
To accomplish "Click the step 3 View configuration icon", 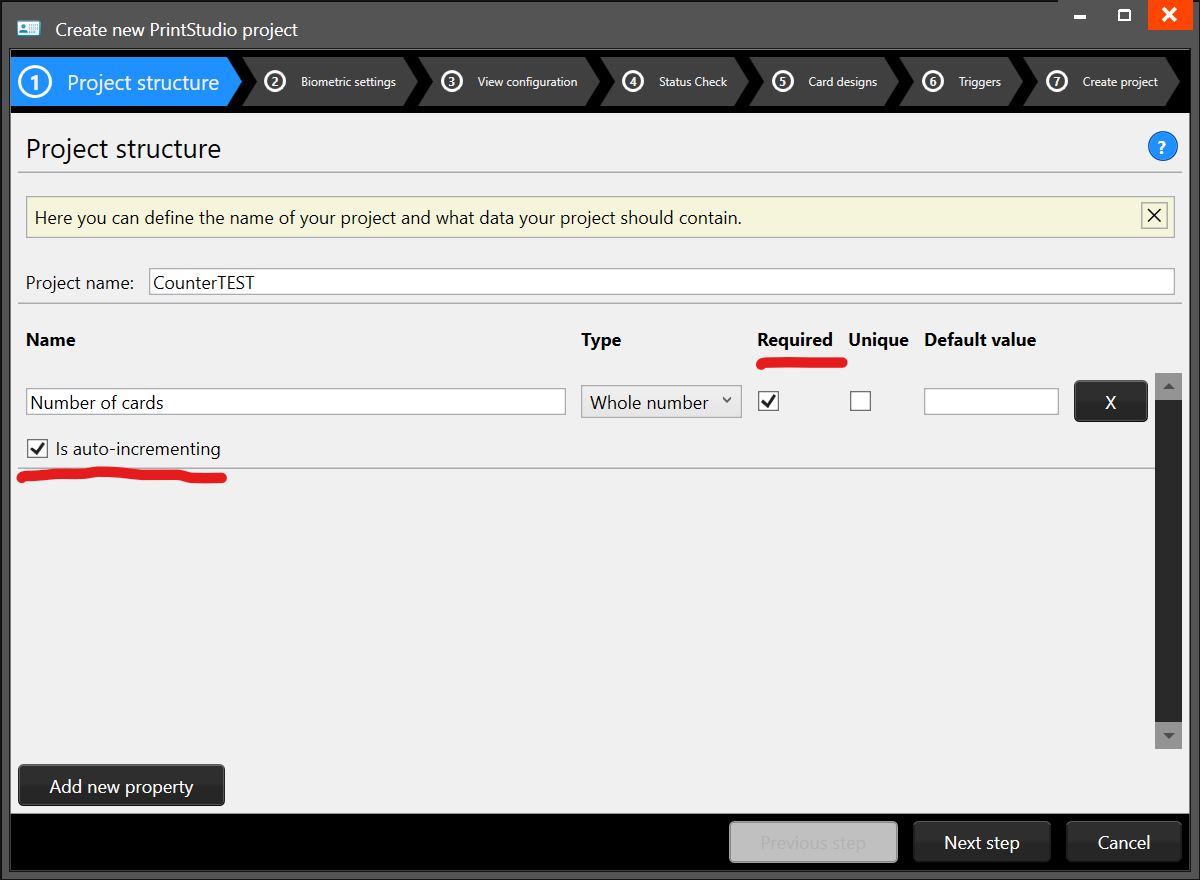I will click(x=453, y=81).
